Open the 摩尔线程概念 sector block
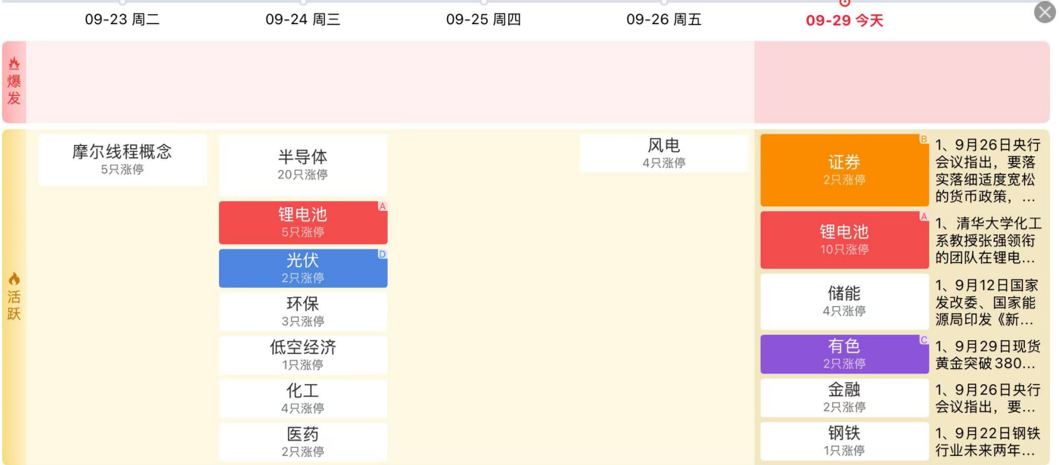The image size is (1059, 465). [x=122, y=159]
